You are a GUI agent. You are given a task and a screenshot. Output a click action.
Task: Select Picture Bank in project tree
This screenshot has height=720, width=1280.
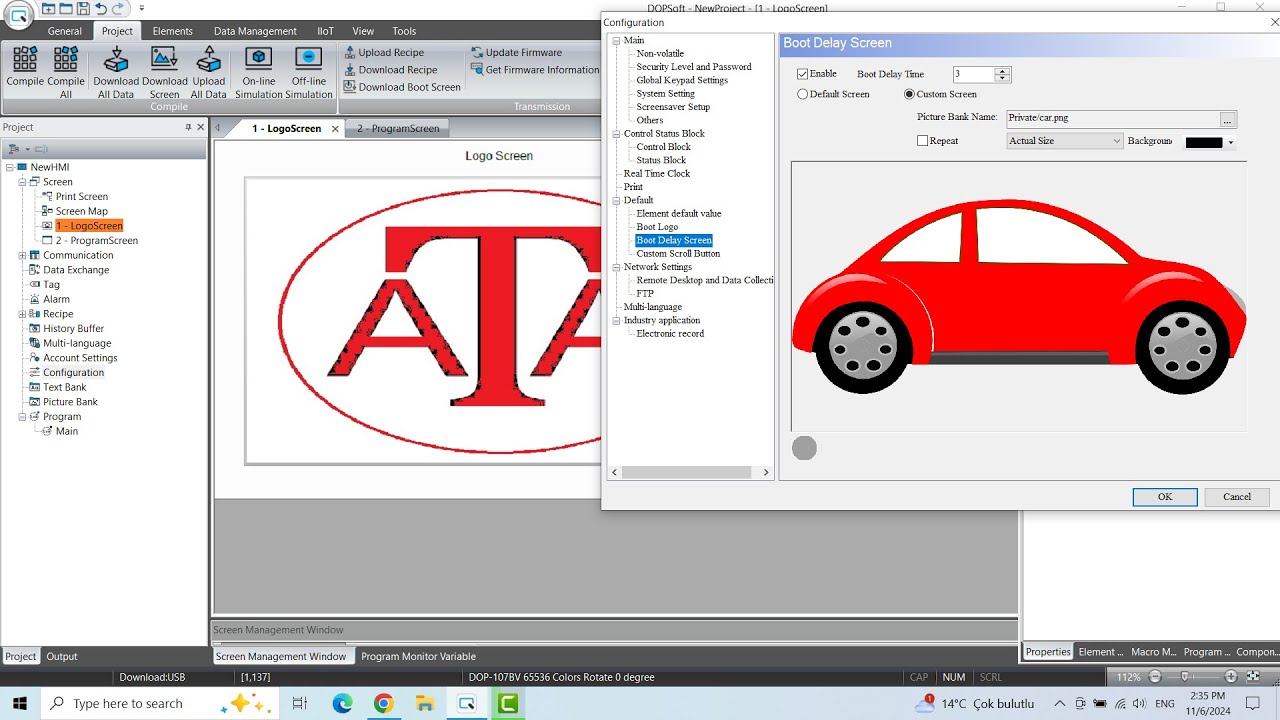70,402
